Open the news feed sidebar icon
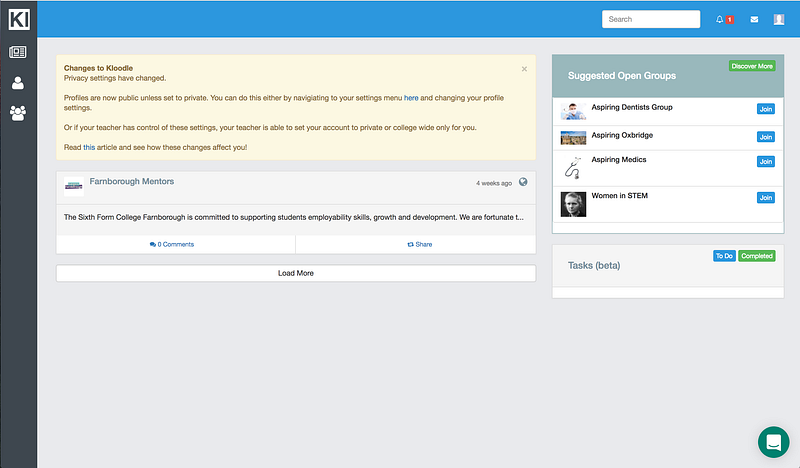 pyautogui.click(x=18, y=52)
